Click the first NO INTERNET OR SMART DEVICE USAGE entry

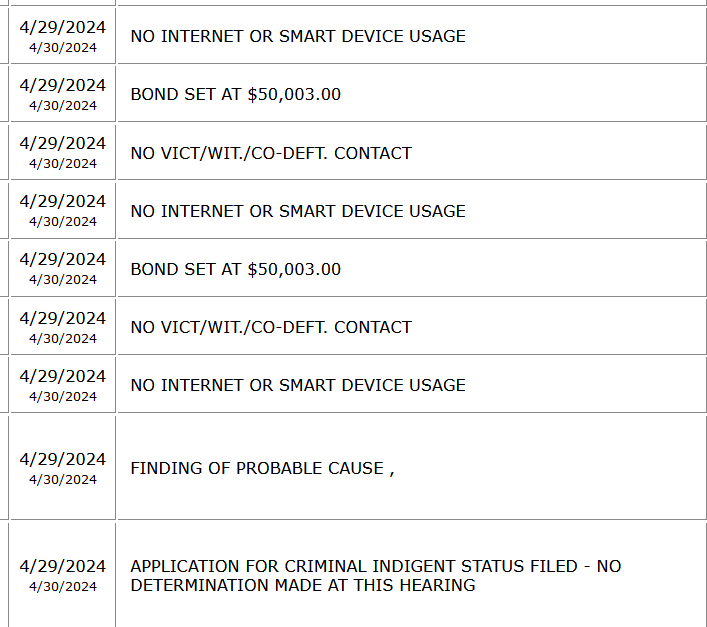(x=298, y=36)
